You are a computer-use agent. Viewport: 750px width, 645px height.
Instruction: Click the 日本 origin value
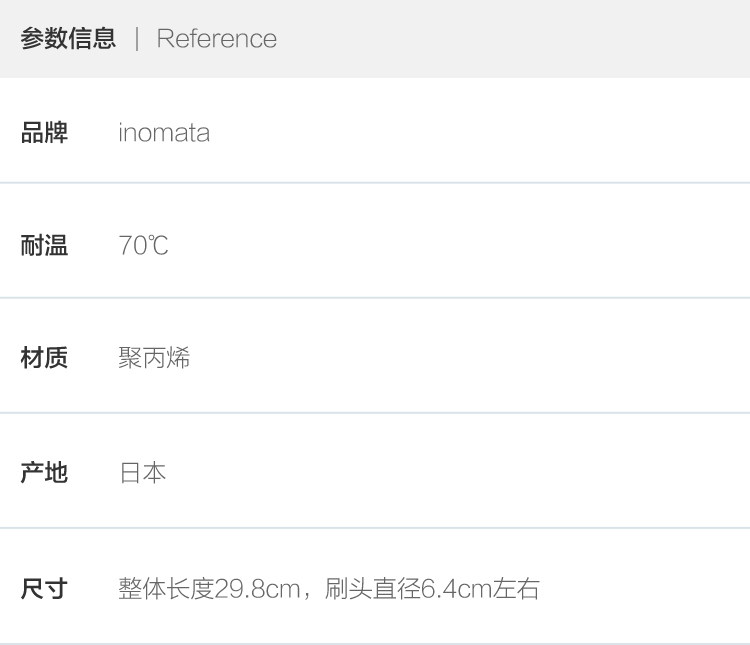coord(143,473)
